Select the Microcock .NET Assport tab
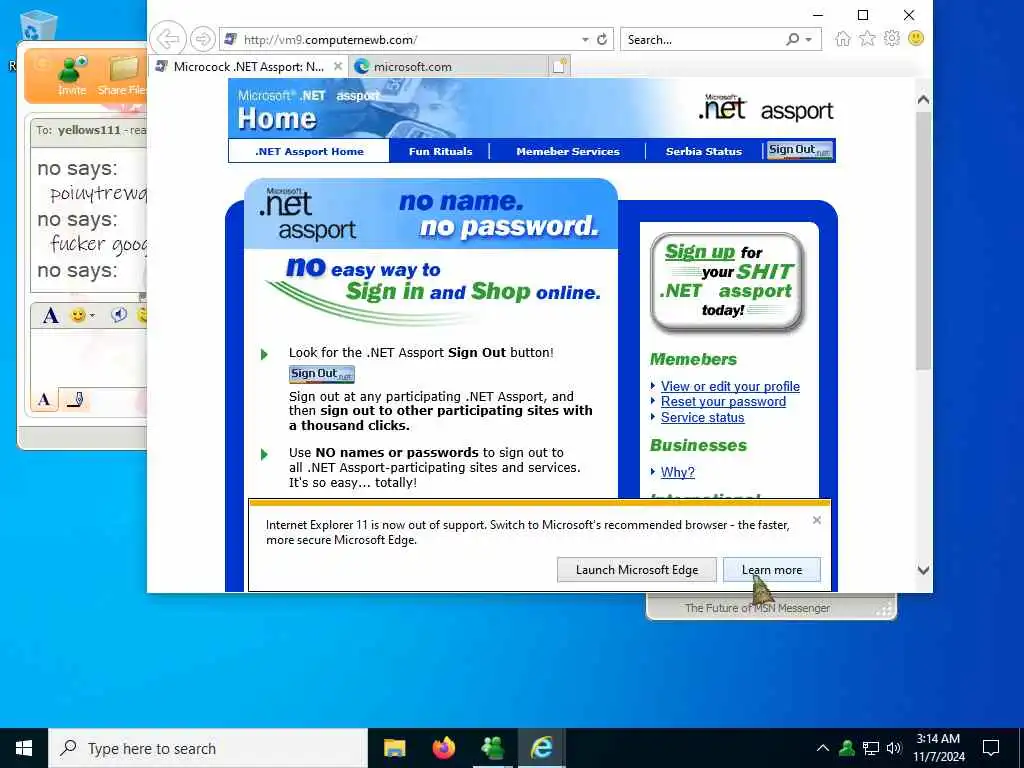 point(248,67)
